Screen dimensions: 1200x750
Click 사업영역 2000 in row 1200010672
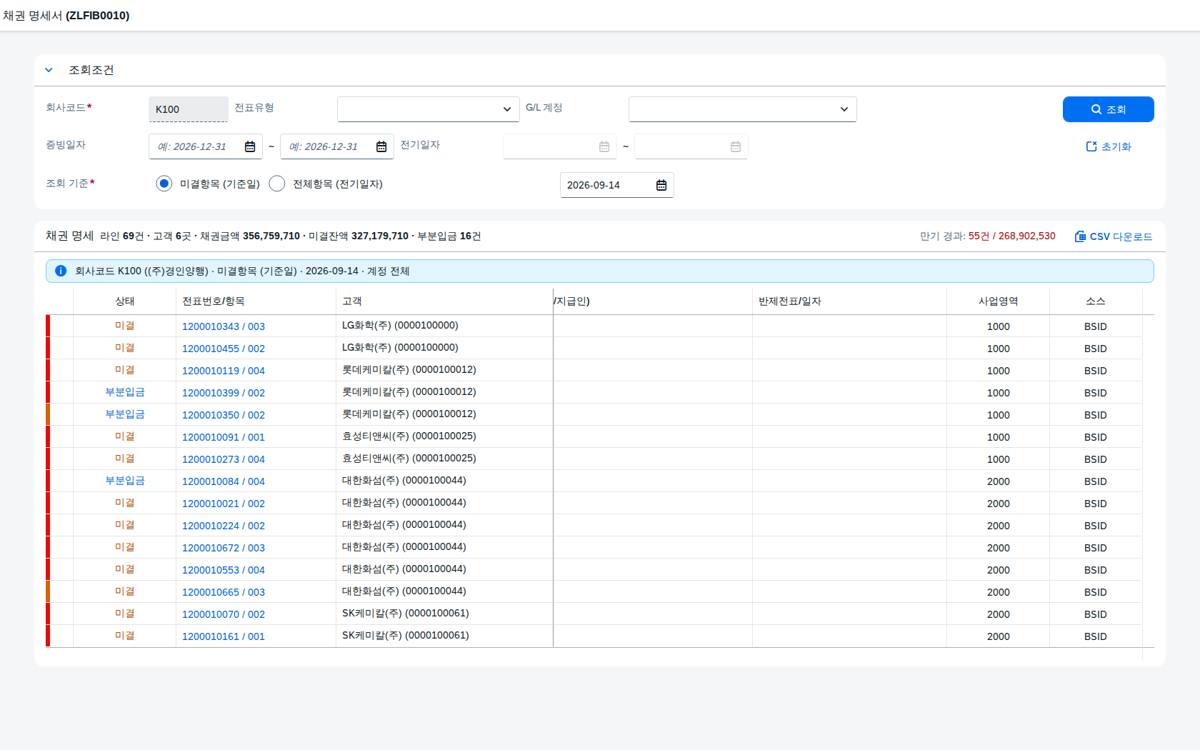pyautogui.click(x=998, y=548)
